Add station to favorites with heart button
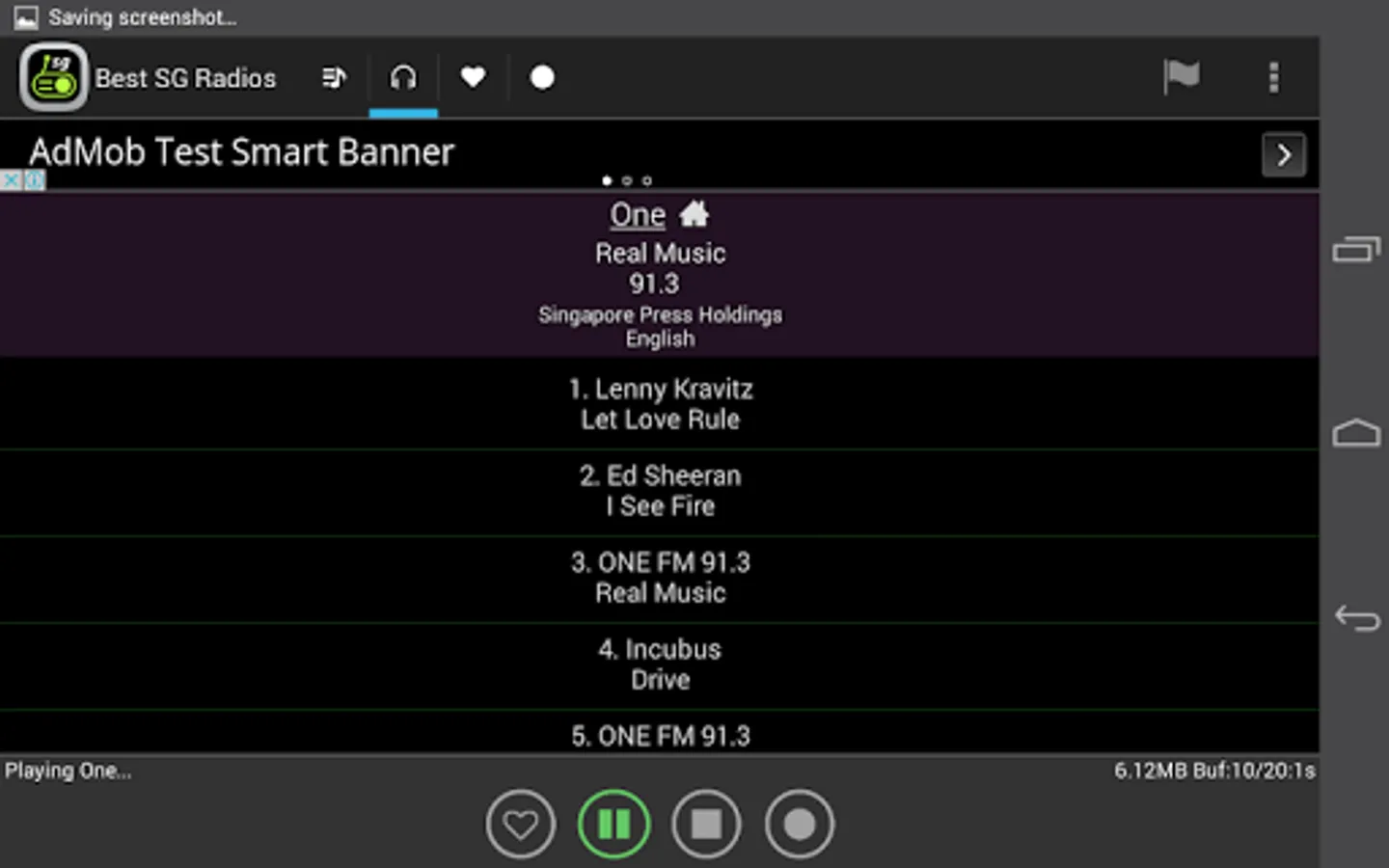Image resolution: width=1389 pixels, height=868 pixels. tap(521, 824)
